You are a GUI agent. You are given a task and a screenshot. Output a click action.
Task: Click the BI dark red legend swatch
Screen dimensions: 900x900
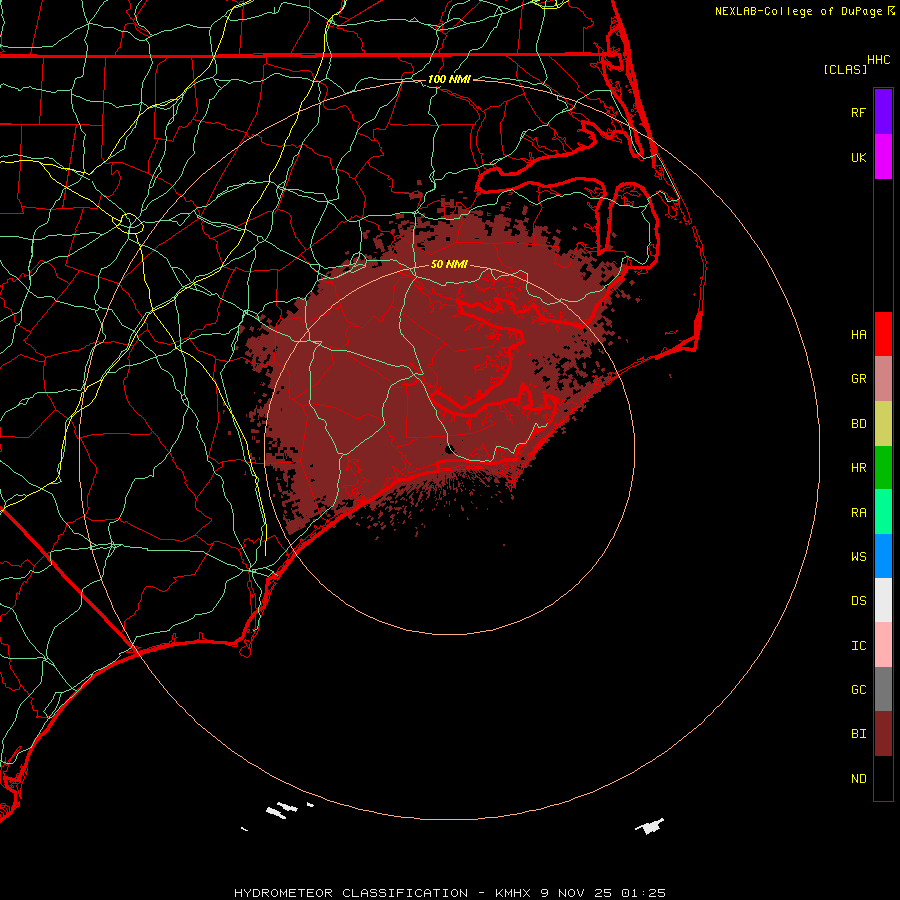pos(883,734)
